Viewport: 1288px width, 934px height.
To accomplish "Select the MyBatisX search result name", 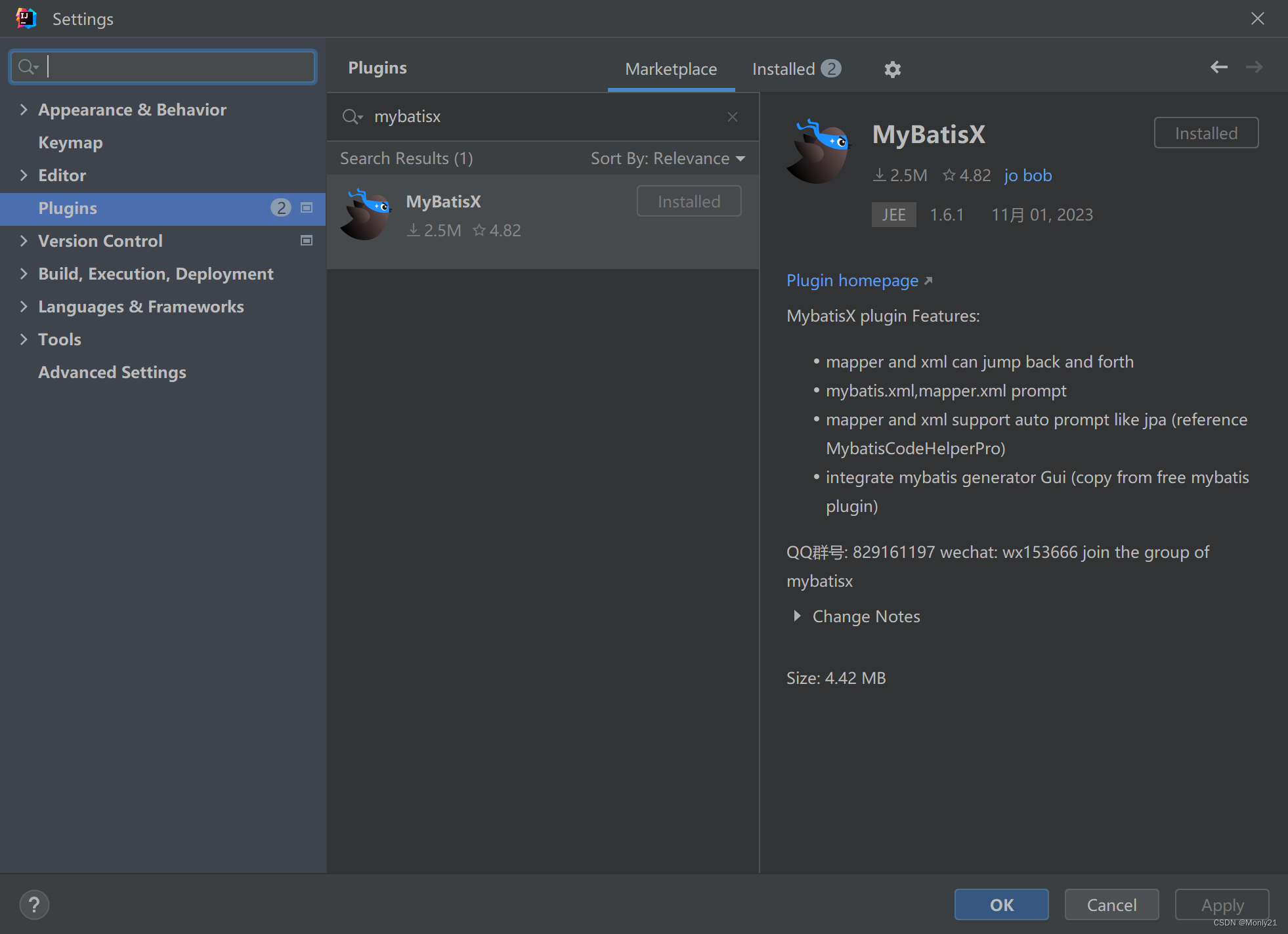I will 443,202.
